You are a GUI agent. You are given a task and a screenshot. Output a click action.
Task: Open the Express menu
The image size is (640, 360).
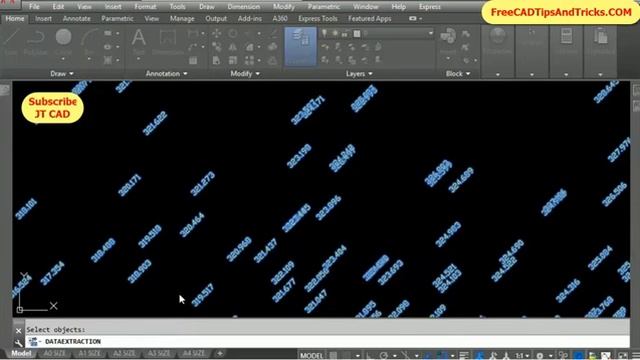[430, 7]
